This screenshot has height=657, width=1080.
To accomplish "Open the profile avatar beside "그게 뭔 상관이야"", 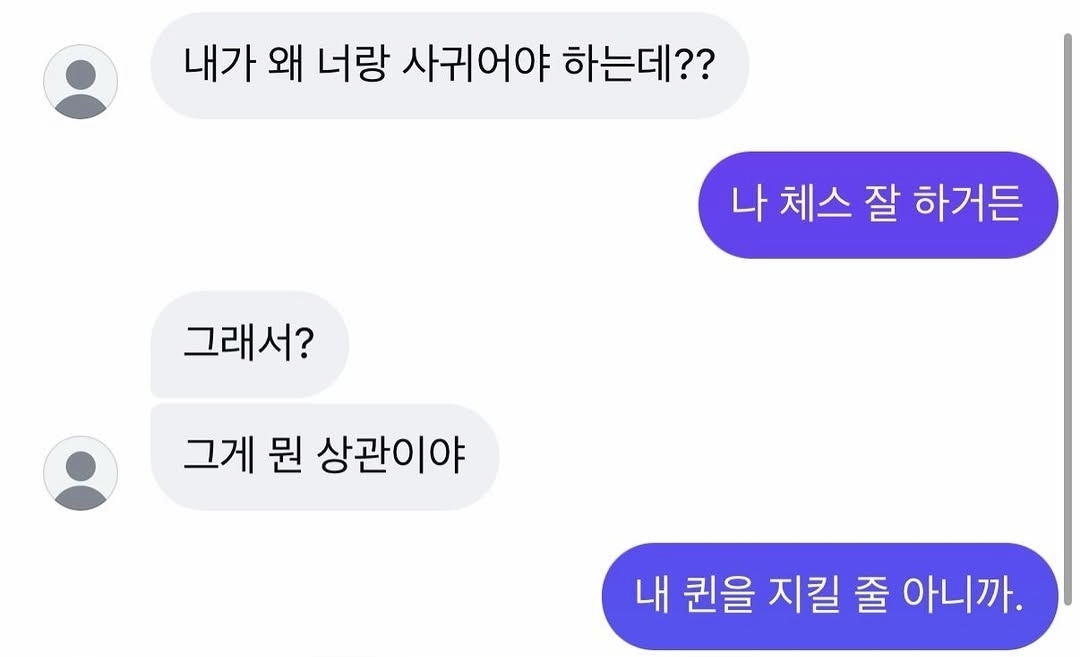I will (81, 473).
